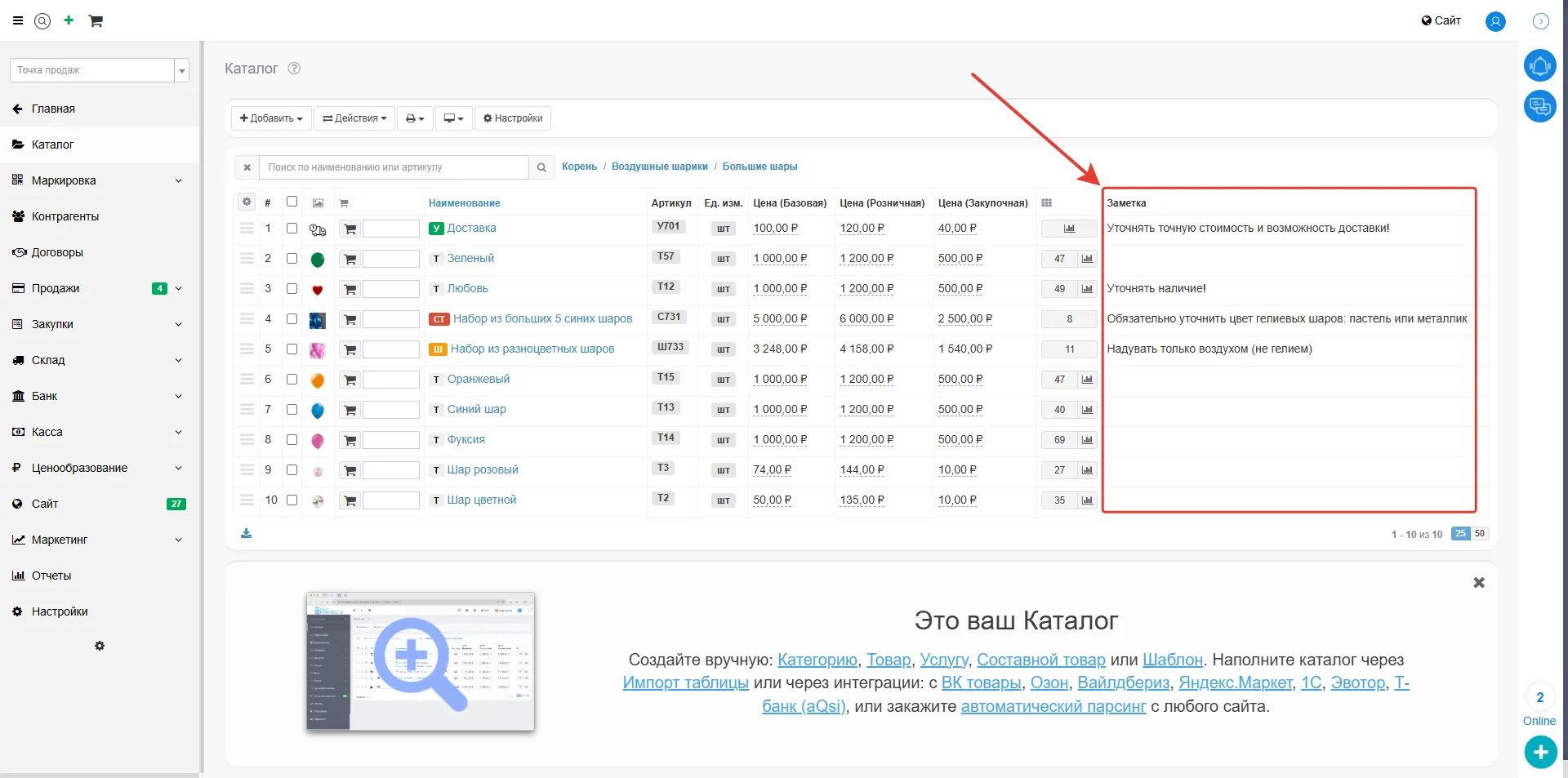1568x778 pixels.
Task: Open the shopping cart icon in top bar
Action: click(96, 21)
